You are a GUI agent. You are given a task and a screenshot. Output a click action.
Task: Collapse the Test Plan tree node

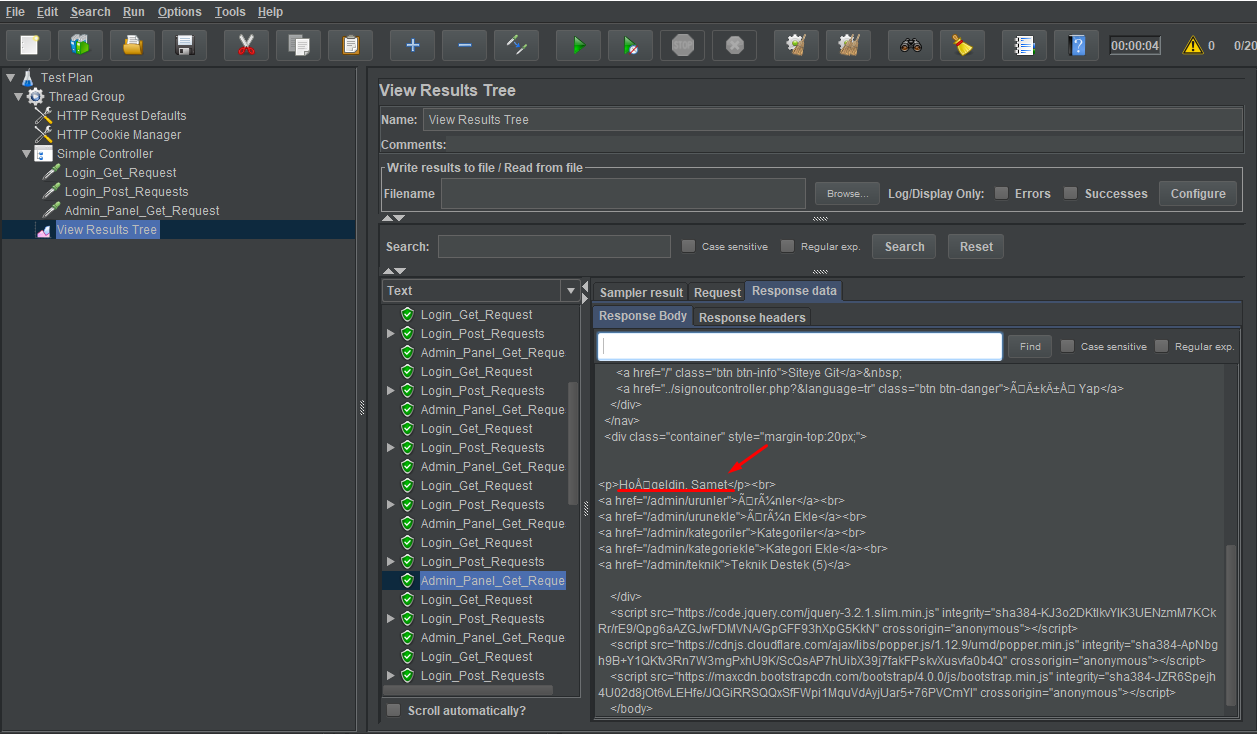(x=10, y=77)
